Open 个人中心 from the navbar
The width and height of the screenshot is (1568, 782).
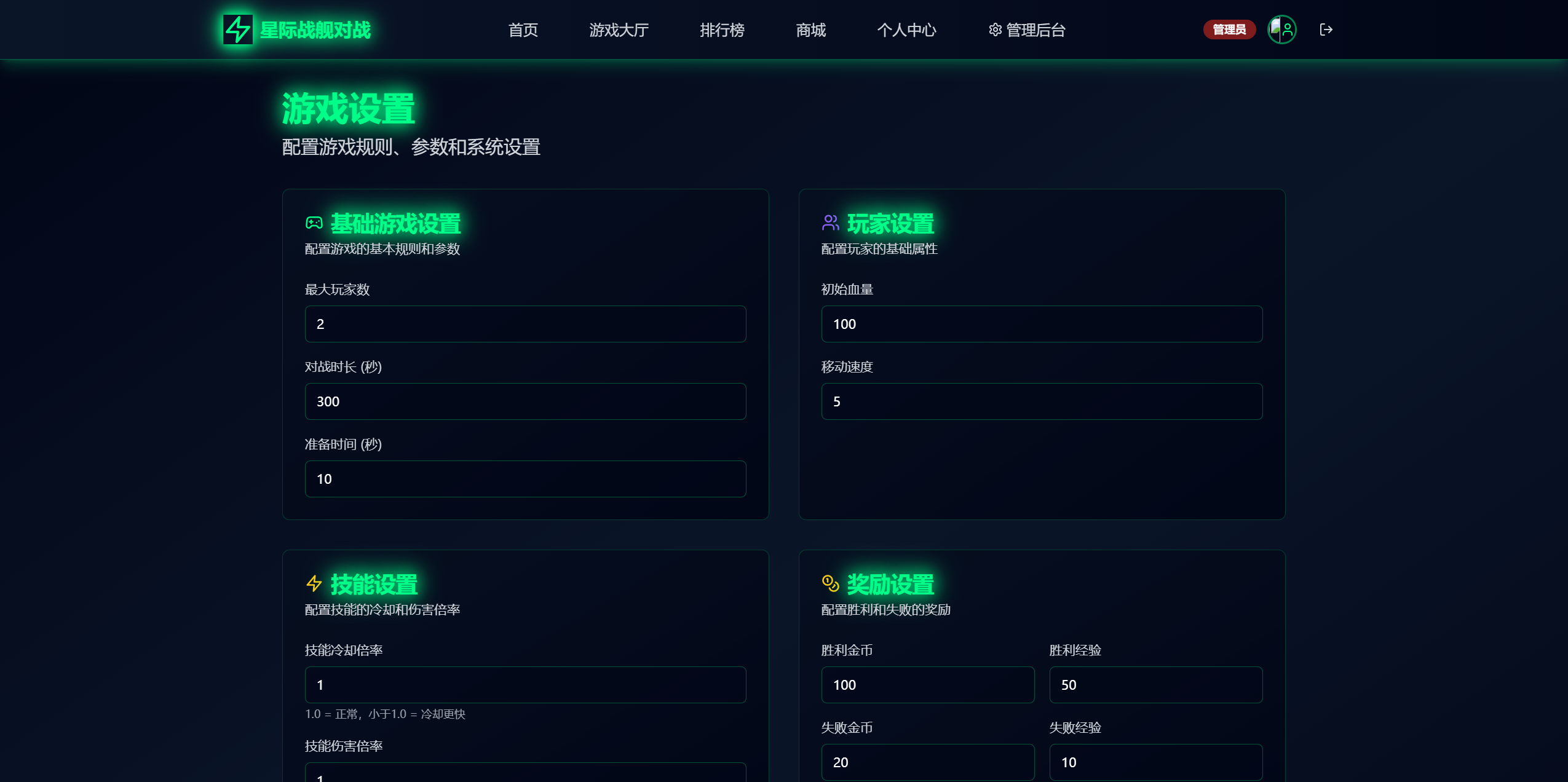tap(906, 30)
